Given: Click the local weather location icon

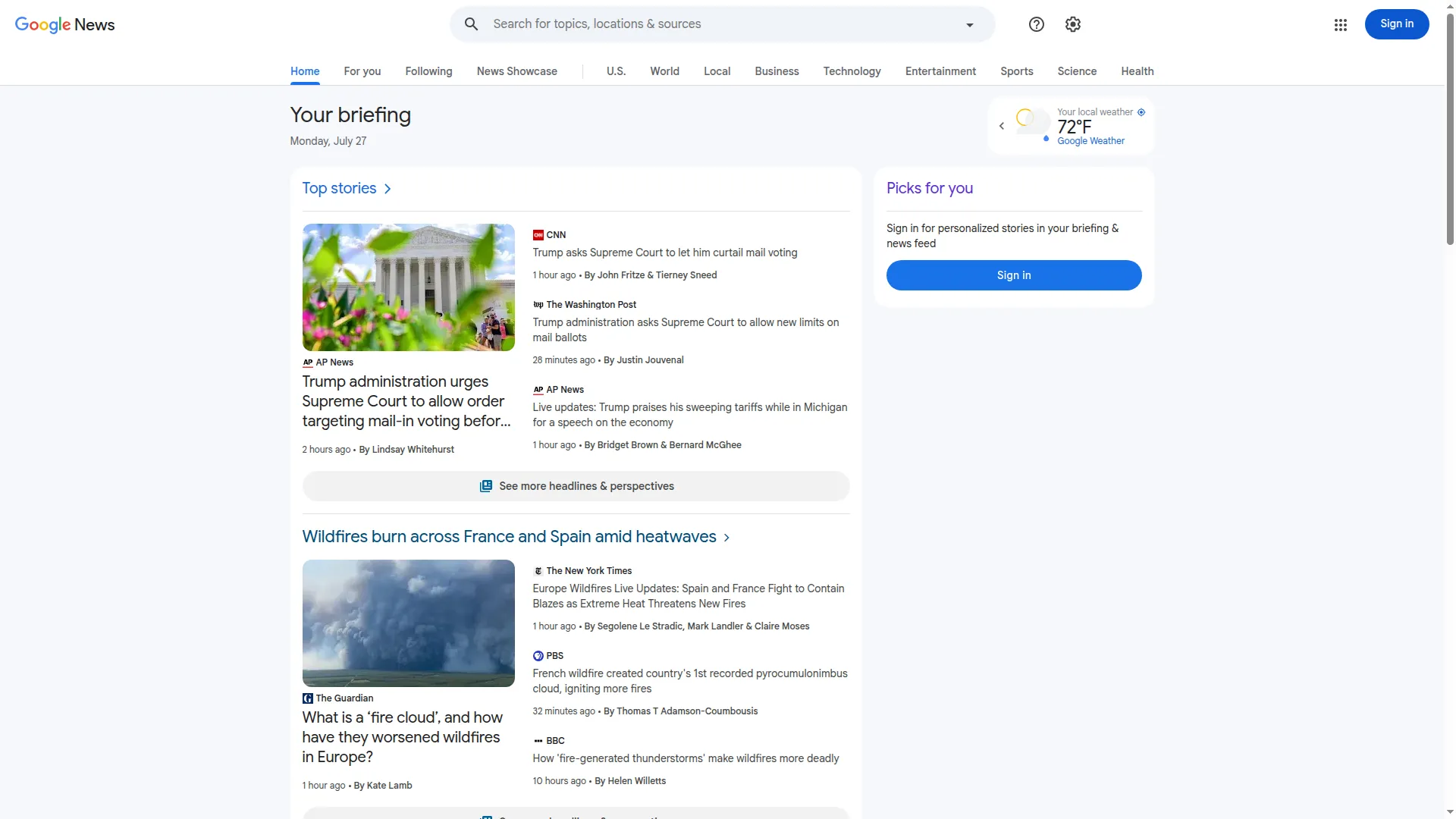Looking at the screenshot, I should (1141, 112).
